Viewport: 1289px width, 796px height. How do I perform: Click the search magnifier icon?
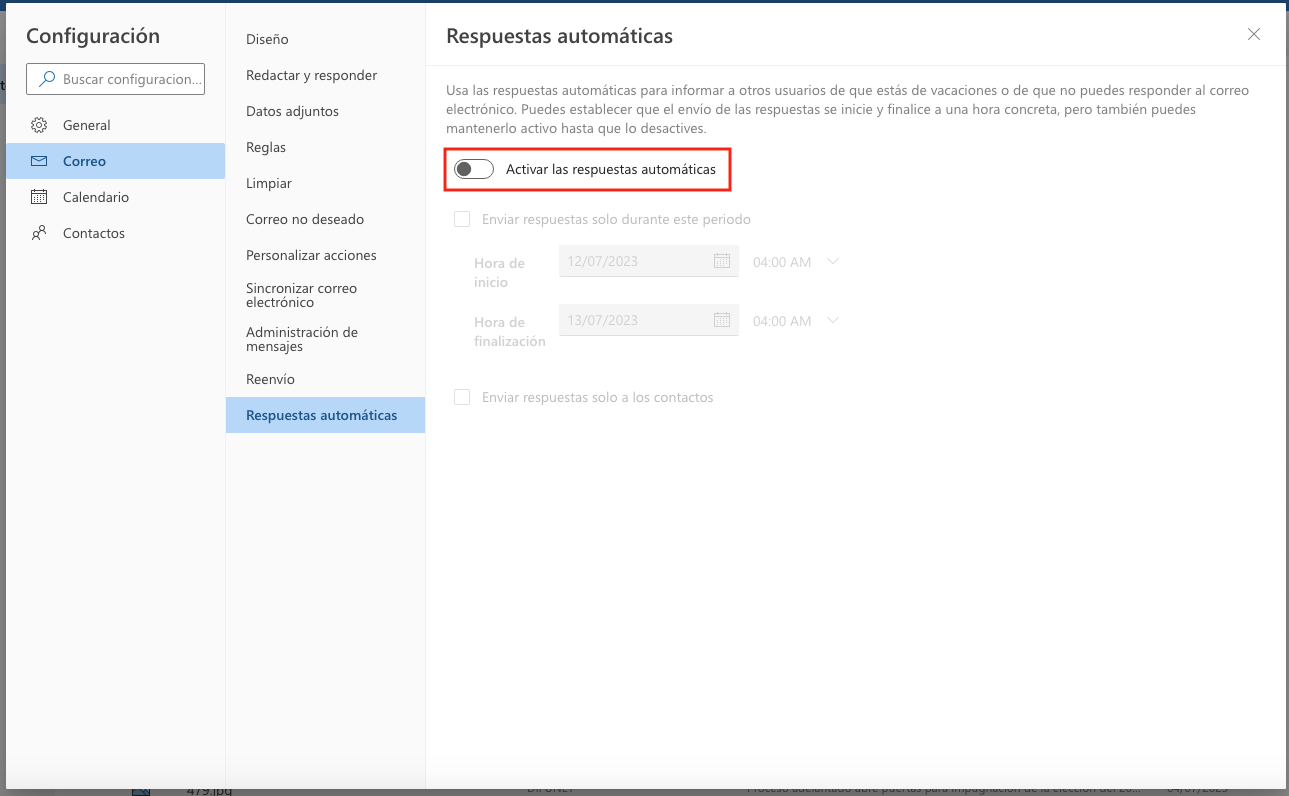pos(49,78)
